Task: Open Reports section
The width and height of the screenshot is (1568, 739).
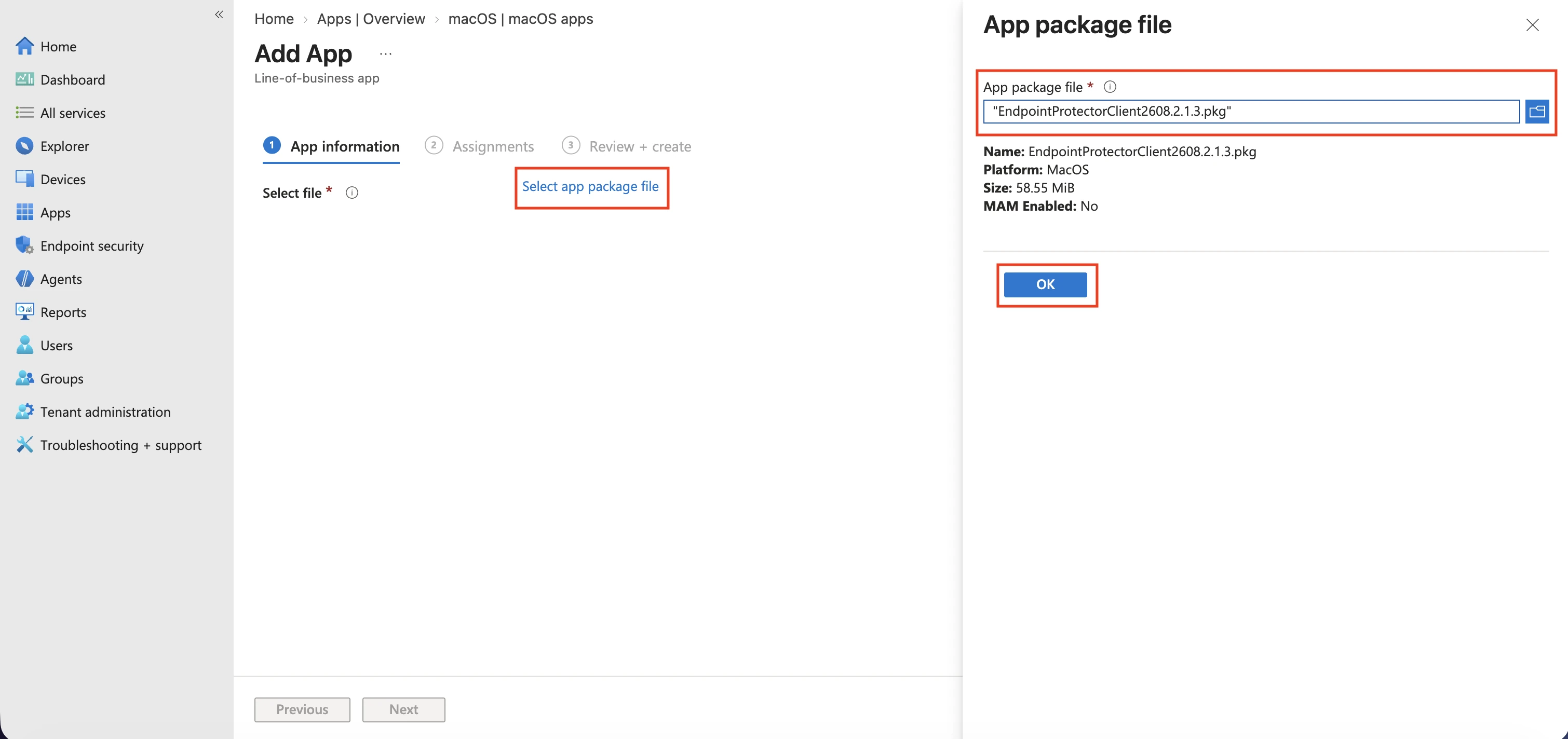Action: (50, 312)
